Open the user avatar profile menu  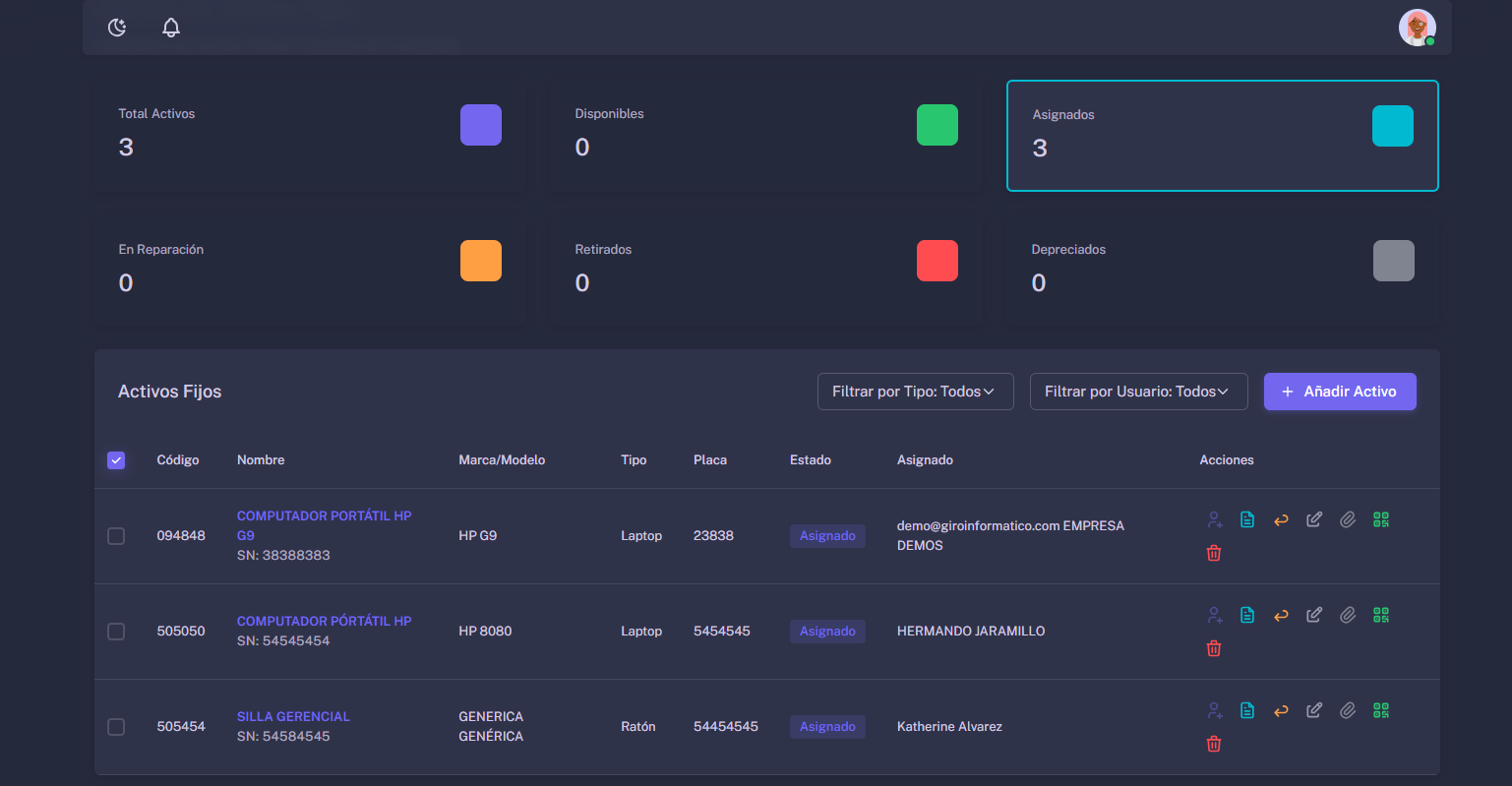click(x=1417, y=28)
